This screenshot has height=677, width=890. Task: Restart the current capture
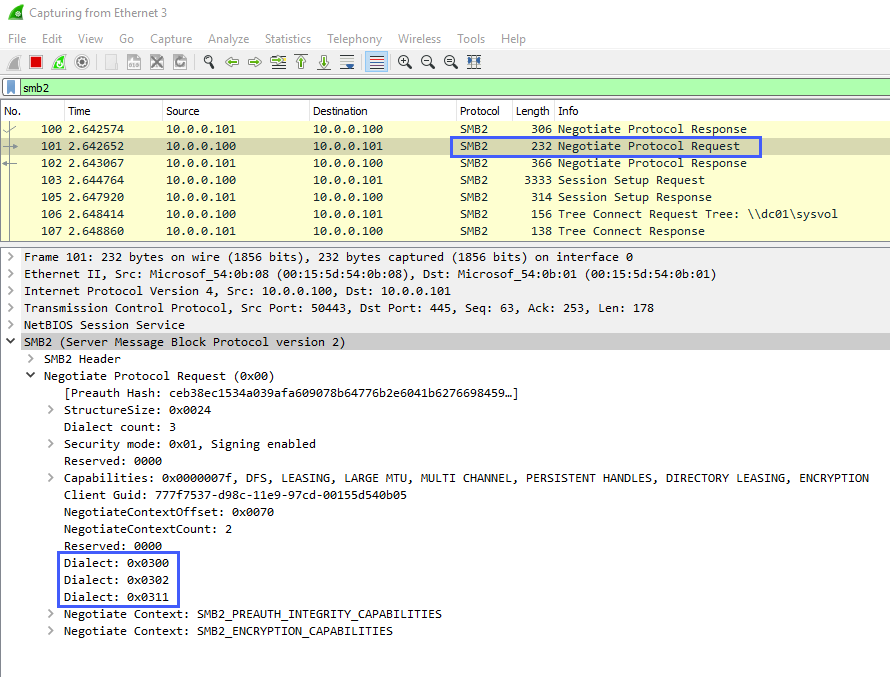point(59,62)
